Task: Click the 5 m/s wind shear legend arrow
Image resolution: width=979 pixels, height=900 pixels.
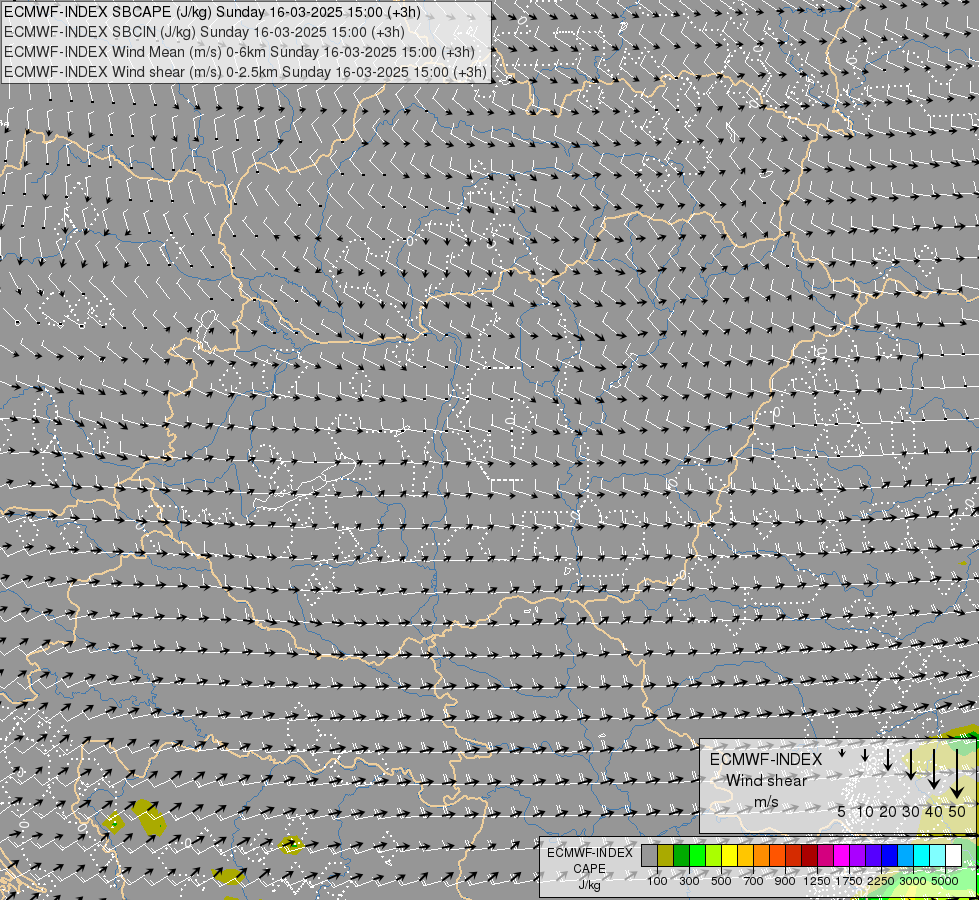Action: click(x=842, y=753)
